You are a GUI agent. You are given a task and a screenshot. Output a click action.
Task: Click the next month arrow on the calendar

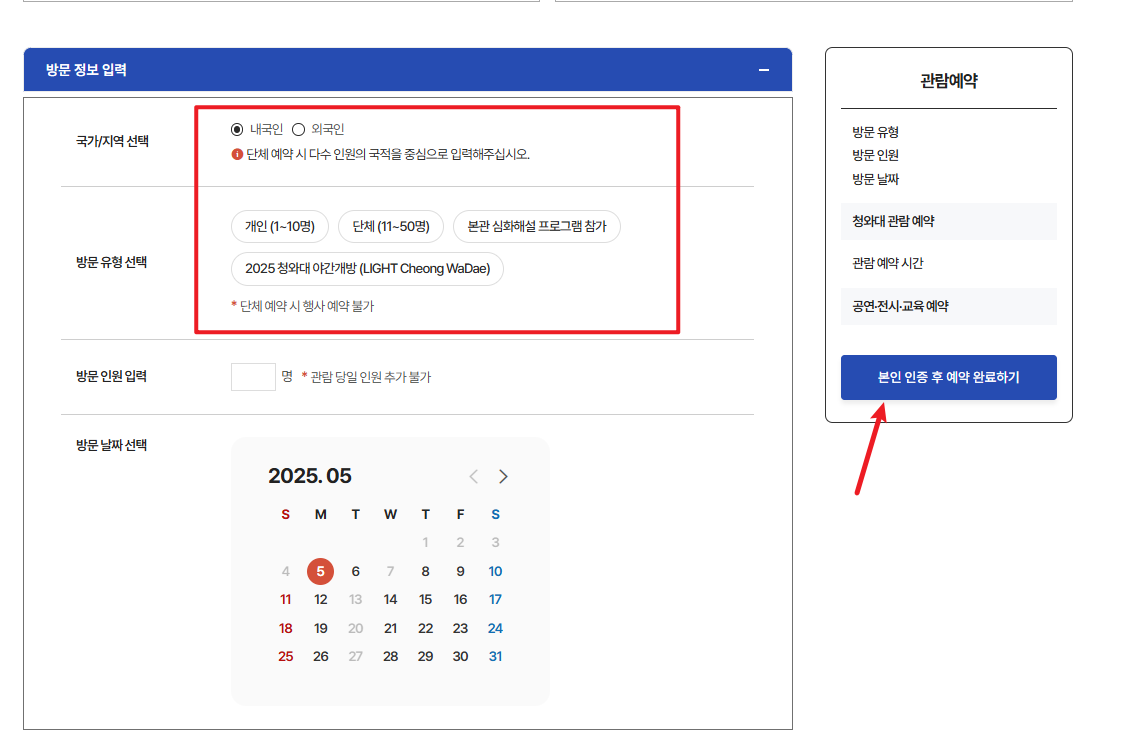pyautogui.click(x=503, y=476)
